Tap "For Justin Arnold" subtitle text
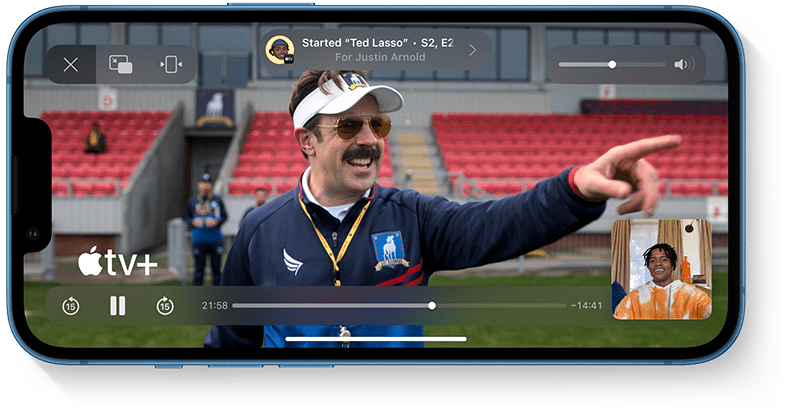 [380, 57]
